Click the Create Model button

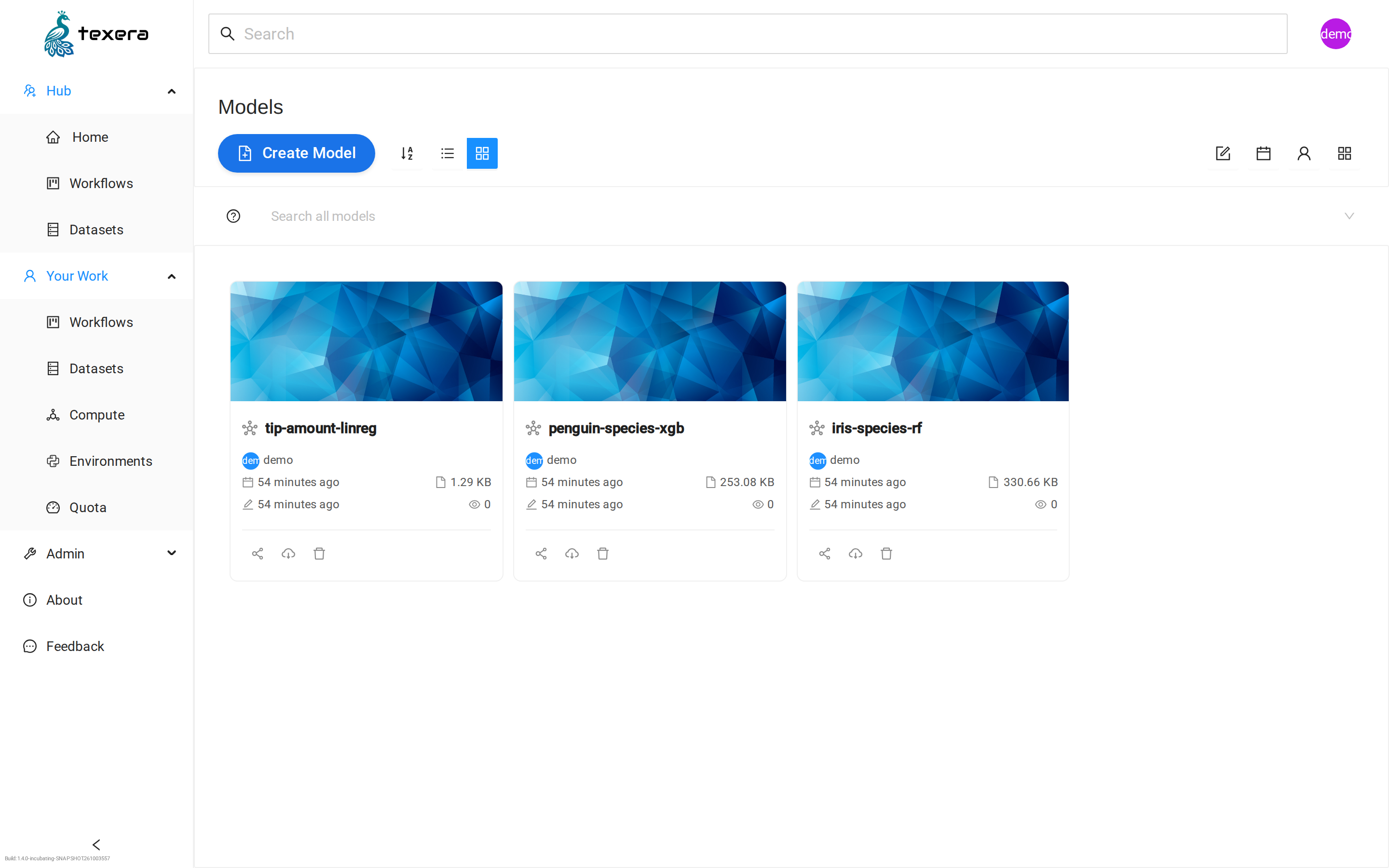coord(296,153)
